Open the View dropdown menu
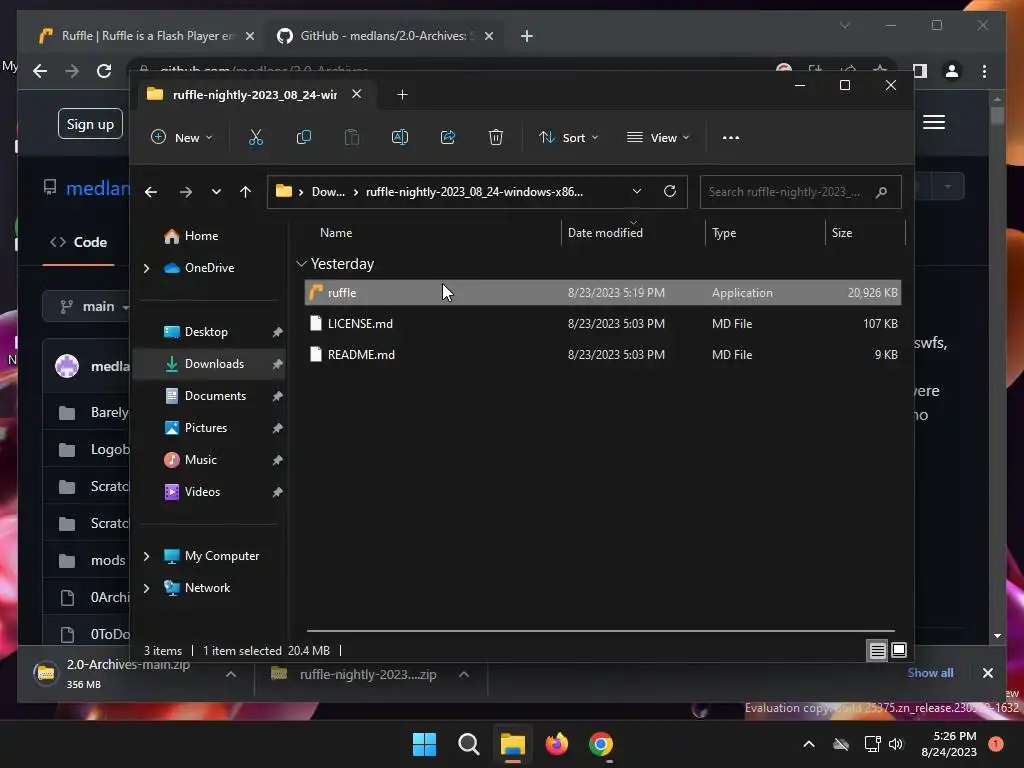Viewport: 1024px width, 768px height. [658, 137]
